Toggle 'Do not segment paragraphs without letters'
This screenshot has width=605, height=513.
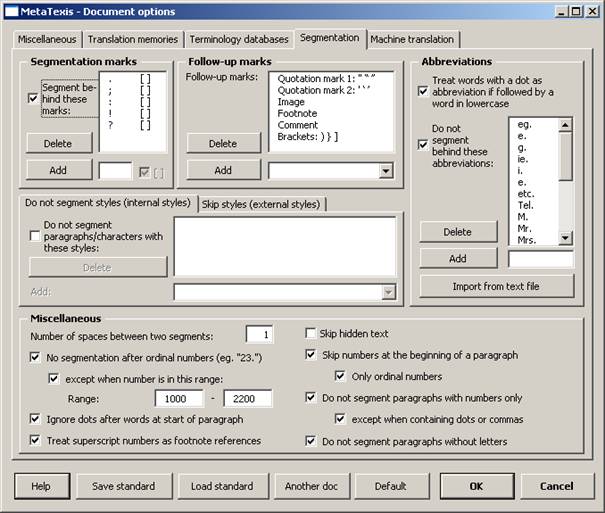point(310,441)
